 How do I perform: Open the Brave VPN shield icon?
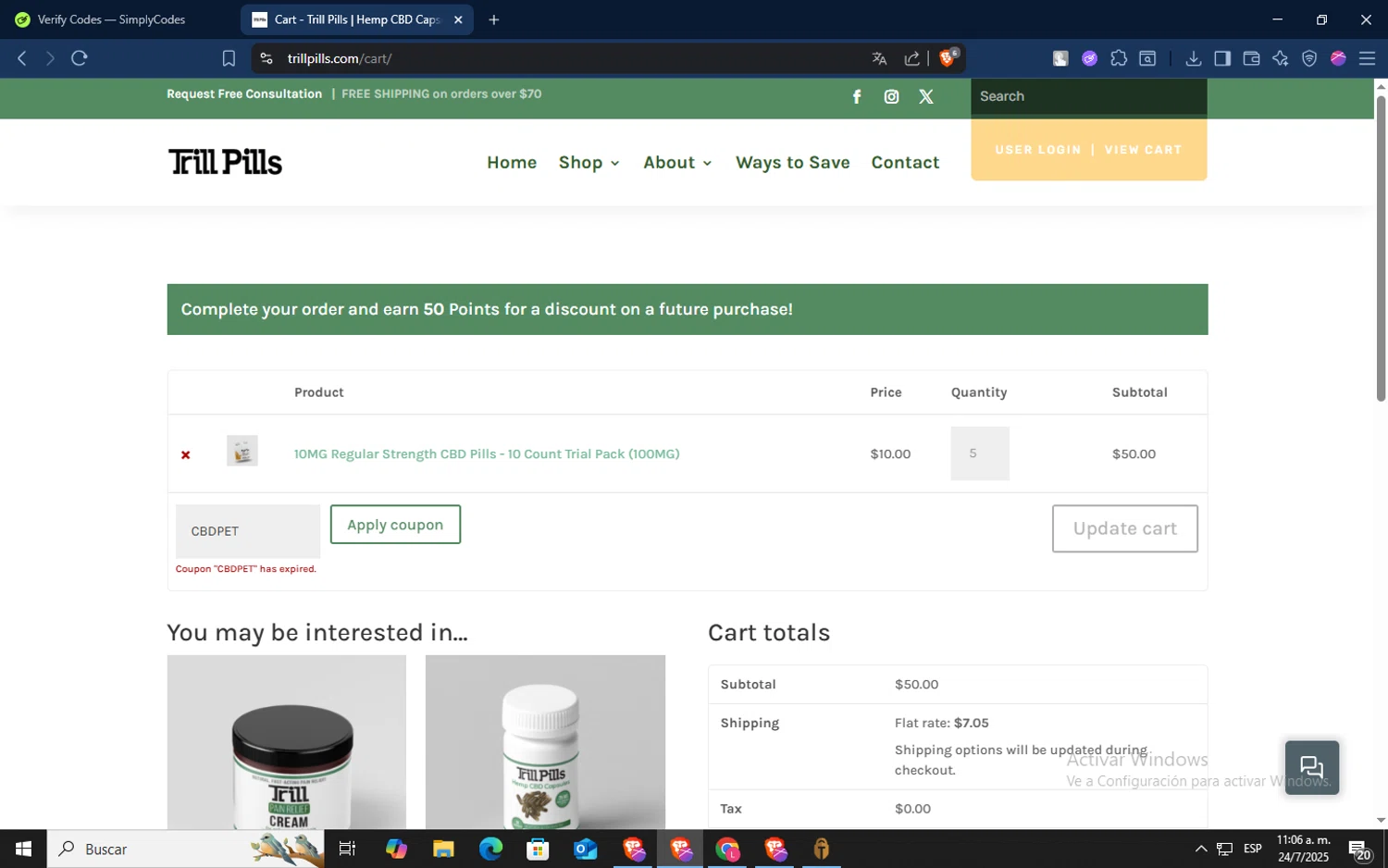click(1309, 58)
